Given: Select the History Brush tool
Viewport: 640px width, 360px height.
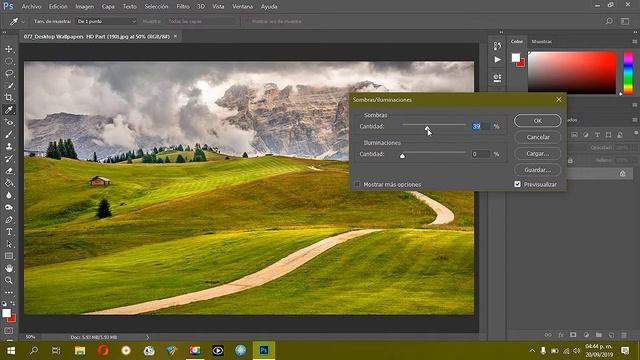Looking at the screenshot, I should coord(9,158).
